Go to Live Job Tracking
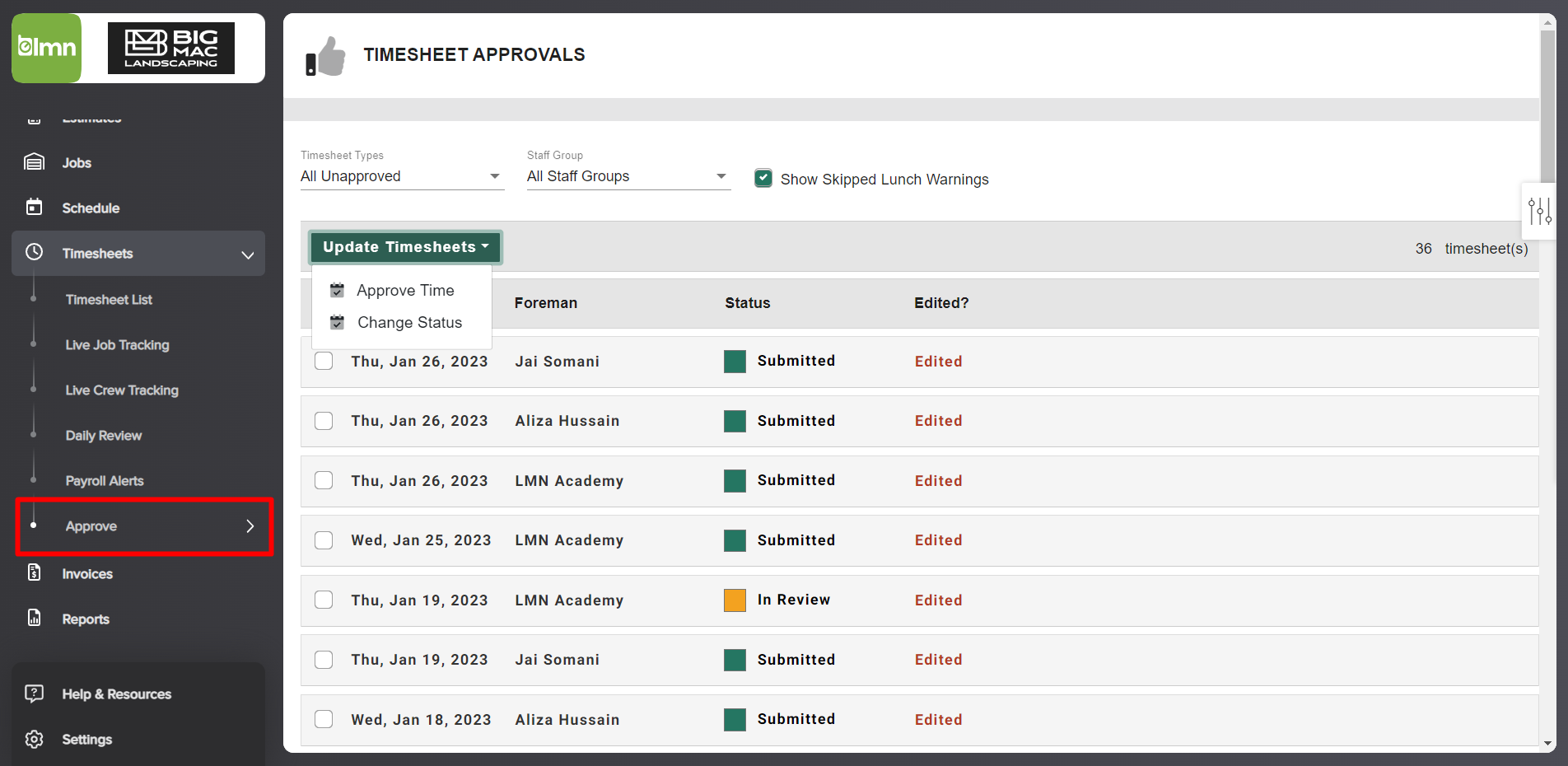Screen dimensions: 1568x766 coord(117,345)
